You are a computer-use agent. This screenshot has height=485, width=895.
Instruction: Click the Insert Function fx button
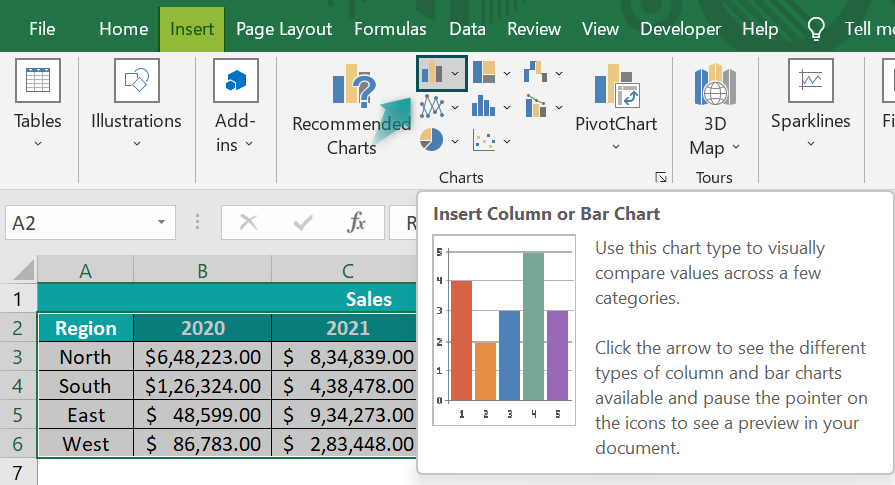[357, 223]
